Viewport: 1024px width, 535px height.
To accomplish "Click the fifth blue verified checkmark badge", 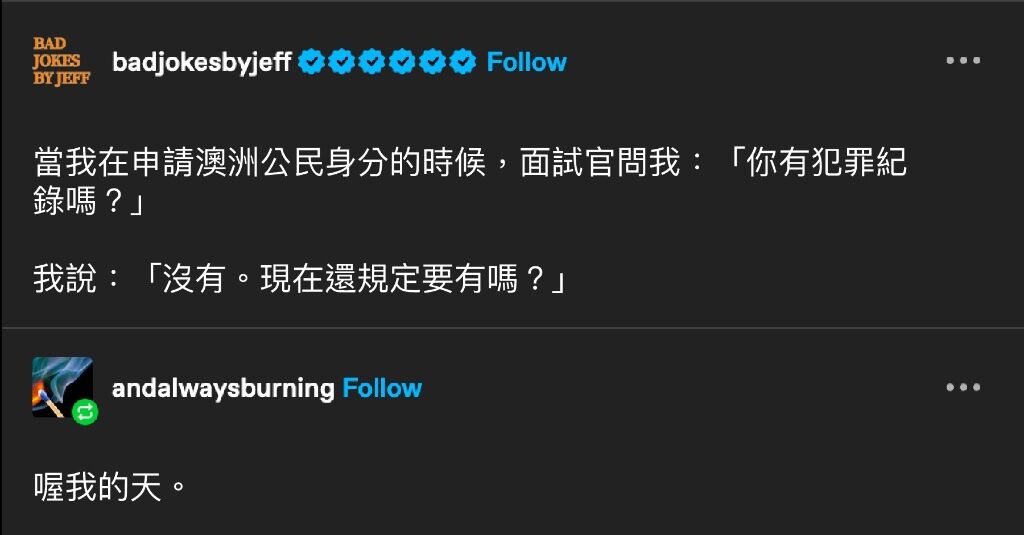I will 432,61.
